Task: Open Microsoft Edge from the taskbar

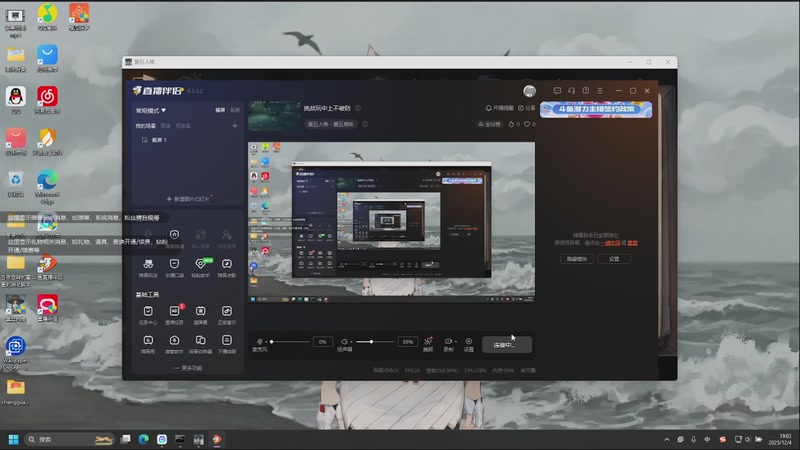Action: [x=144, y=439]
